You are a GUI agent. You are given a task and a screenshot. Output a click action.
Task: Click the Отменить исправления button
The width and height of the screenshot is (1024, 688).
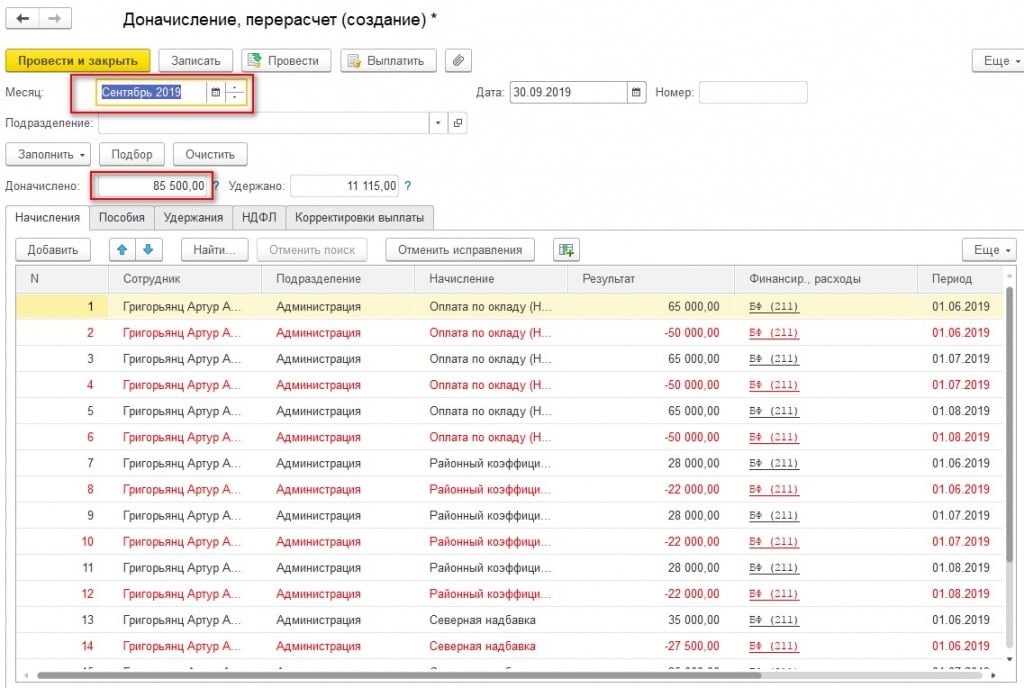coord(459,250)
